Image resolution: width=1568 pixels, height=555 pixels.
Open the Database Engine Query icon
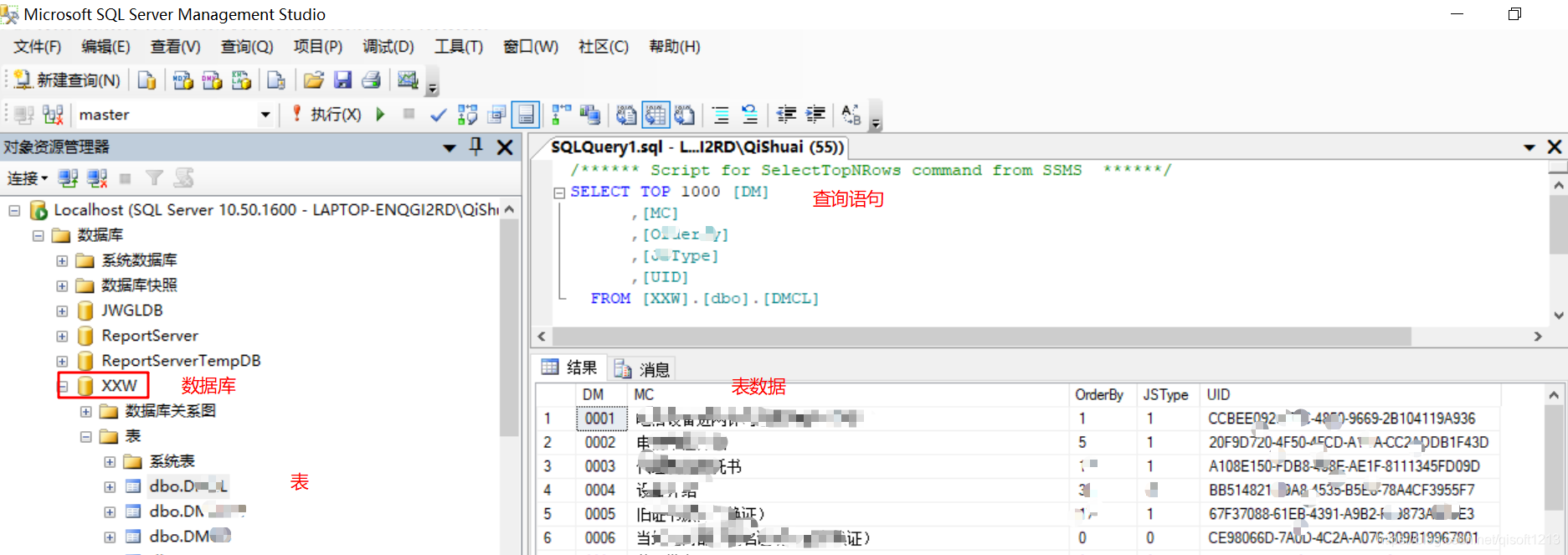147,80
